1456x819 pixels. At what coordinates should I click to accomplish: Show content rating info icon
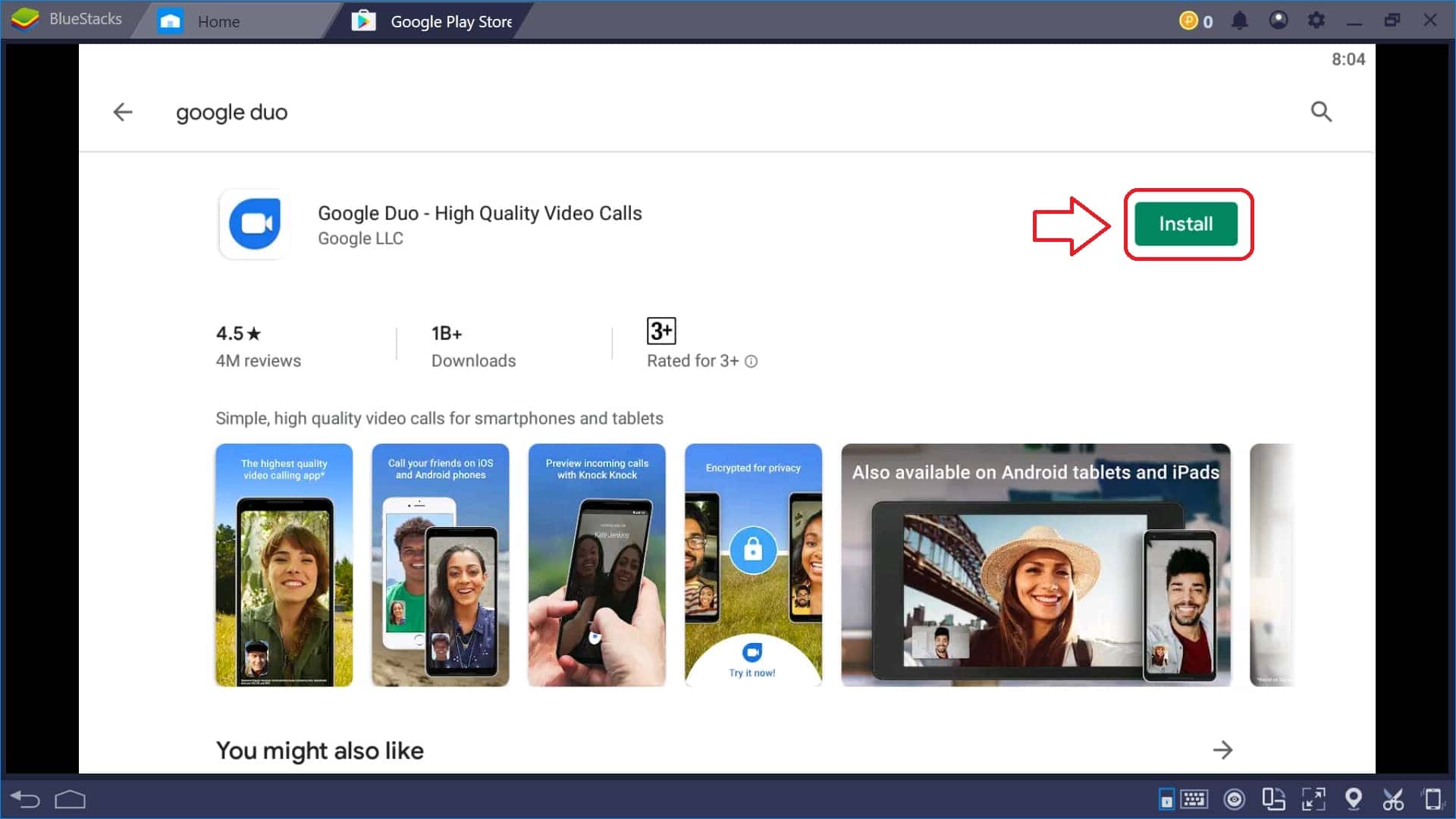(751, 362)
